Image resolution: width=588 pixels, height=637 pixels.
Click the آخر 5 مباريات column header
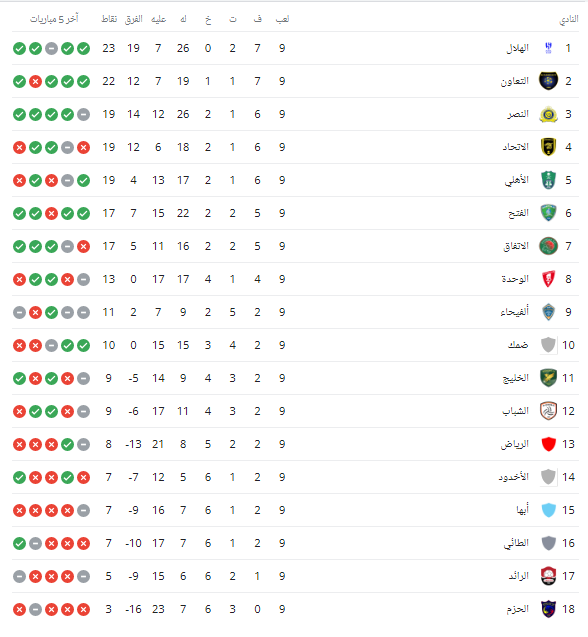[54, 19]
